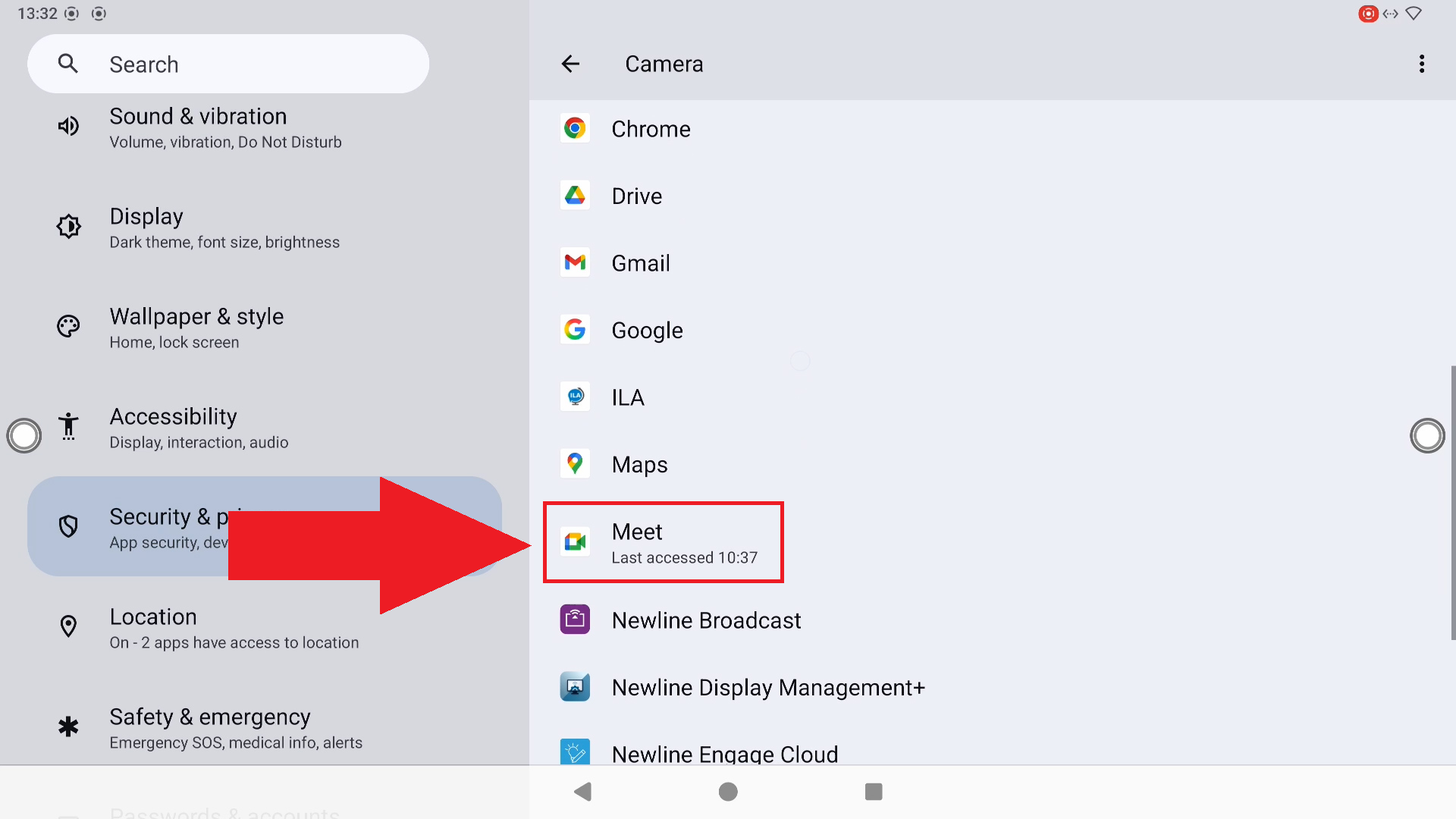Open Display settings
The height and width of the screenshot is (819, 1456).
tap(224, 227)
